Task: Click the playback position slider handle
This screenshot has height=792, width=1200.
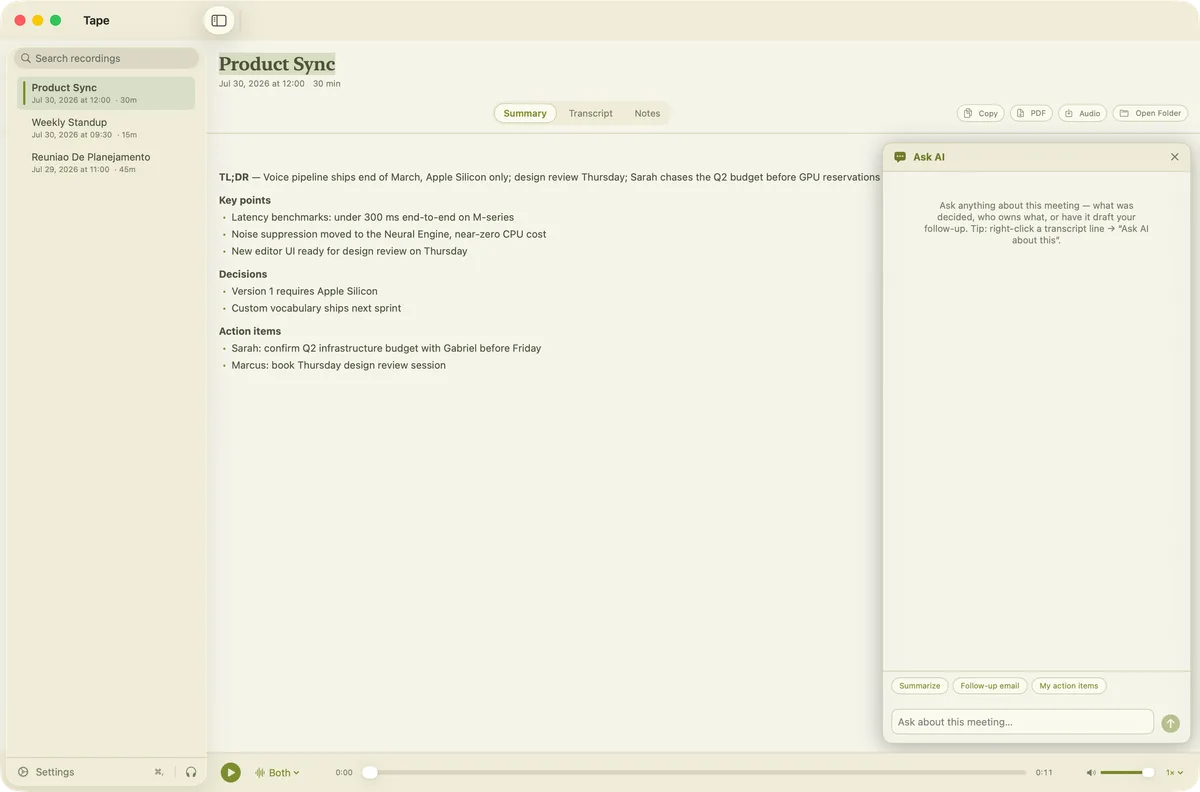Action: coord(370,772)
